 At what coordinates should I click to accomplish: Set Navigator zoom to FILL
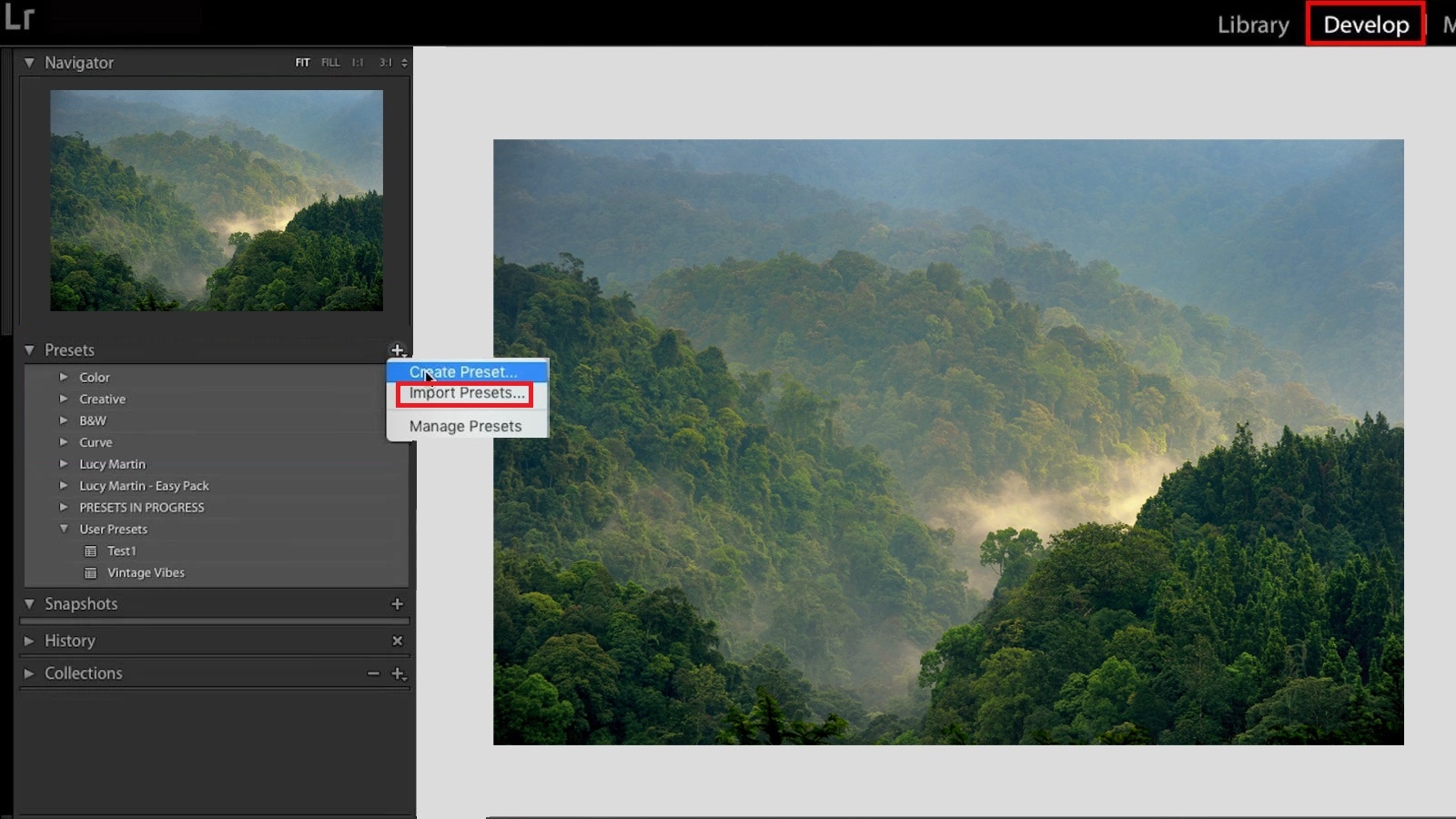329,62
